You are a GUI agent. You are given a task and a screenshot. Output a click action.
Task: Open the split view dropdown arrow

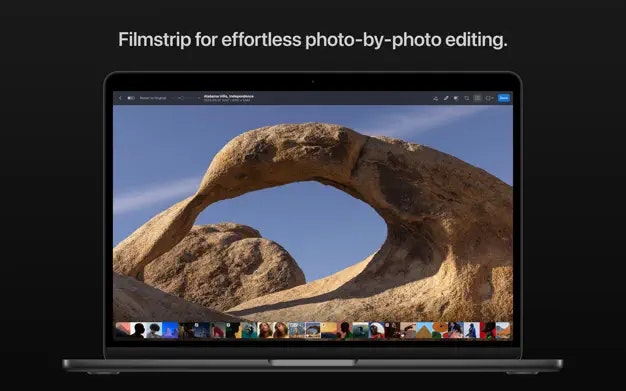(x=493, y=98)
